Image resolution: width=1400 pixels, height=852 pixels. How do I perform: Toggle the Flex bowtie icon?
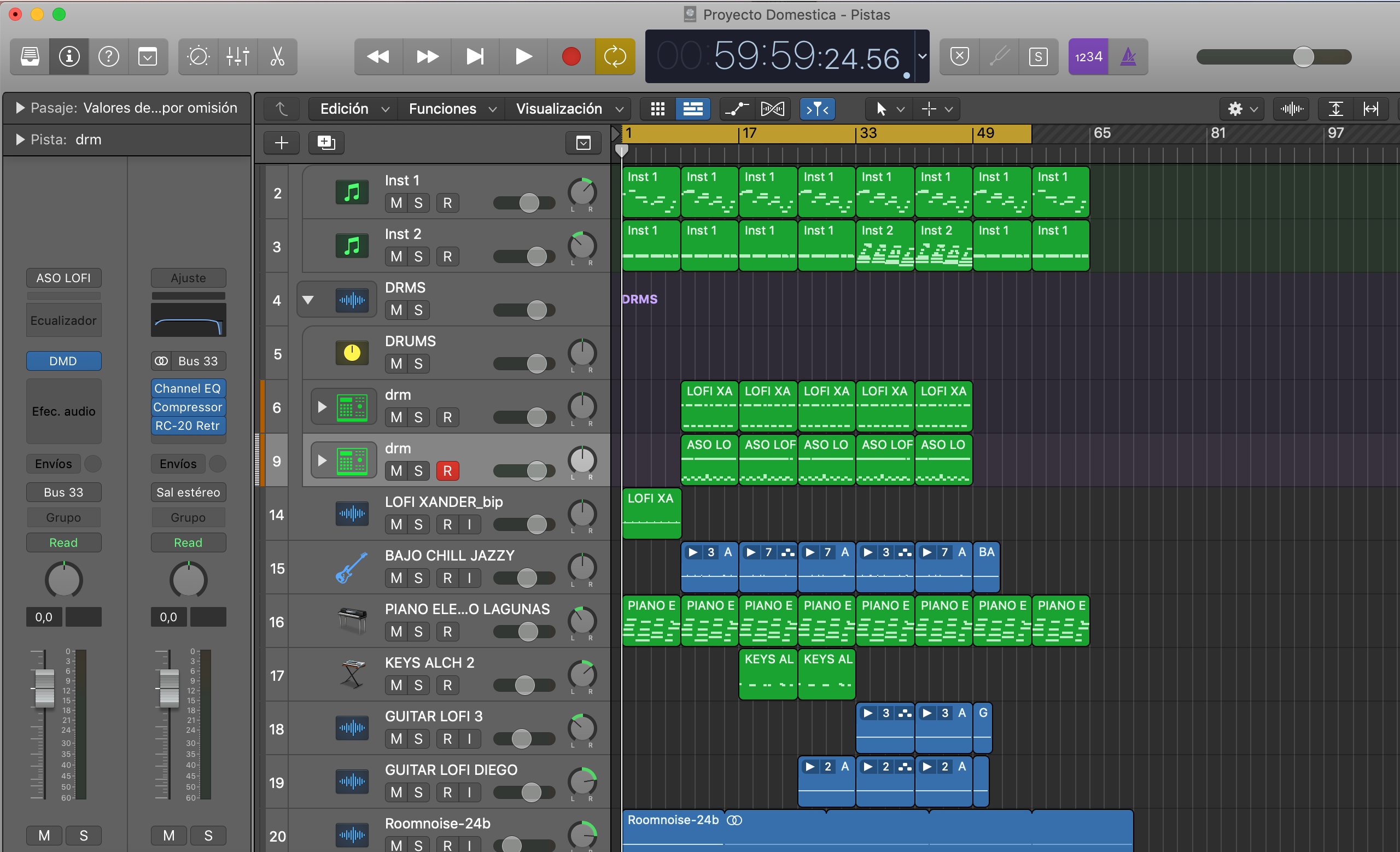(x=772, y=108)
